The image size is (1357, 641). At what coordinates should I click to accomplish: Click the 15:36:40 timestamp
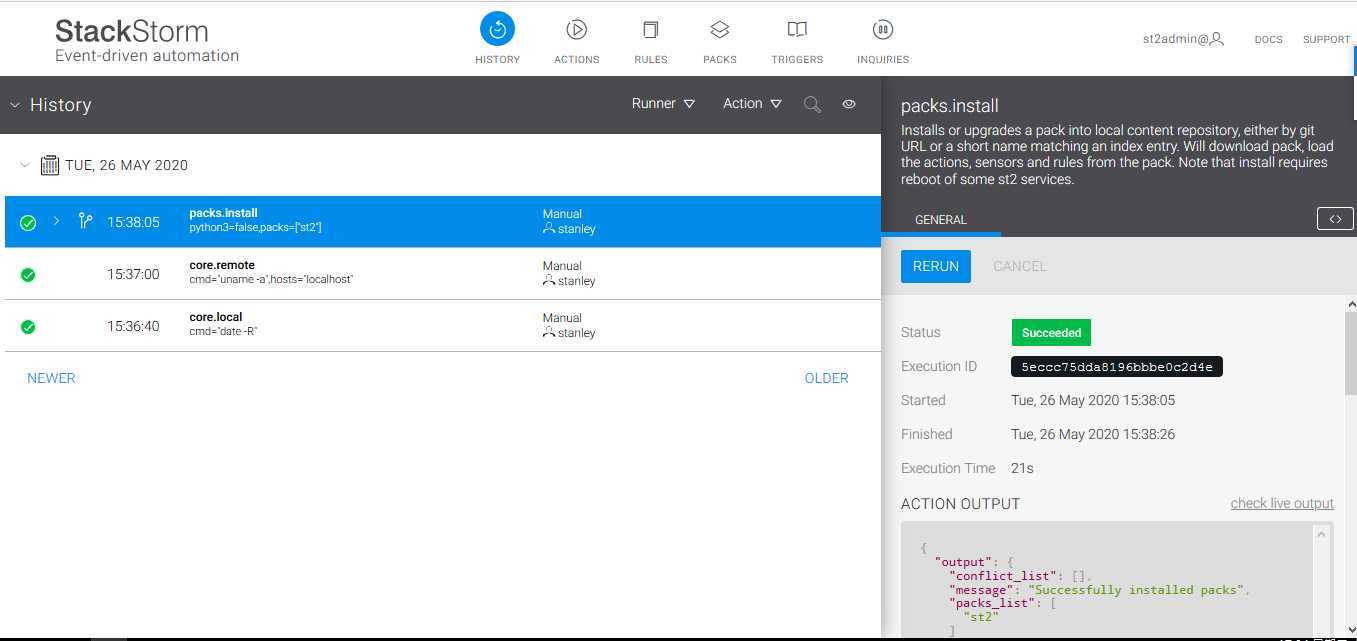pyautogui.click(x=133, y=326)
